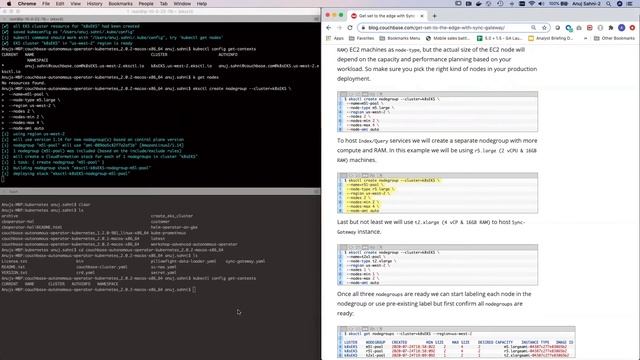Open the People menu
The image size is (640, 360).
[146, 4]
